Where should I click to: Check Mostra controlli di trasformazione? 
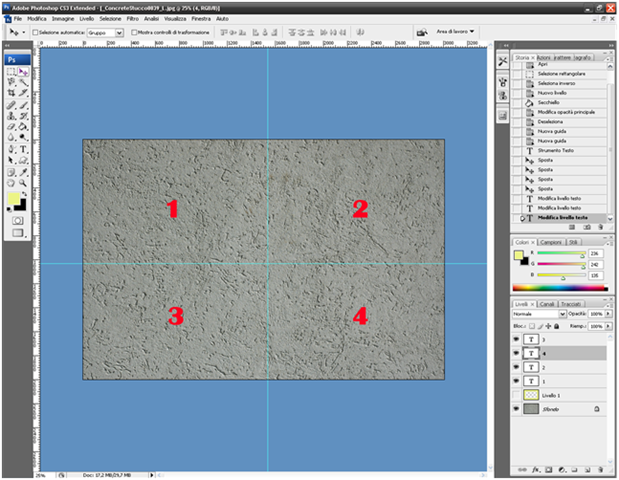tap(133, 32)
